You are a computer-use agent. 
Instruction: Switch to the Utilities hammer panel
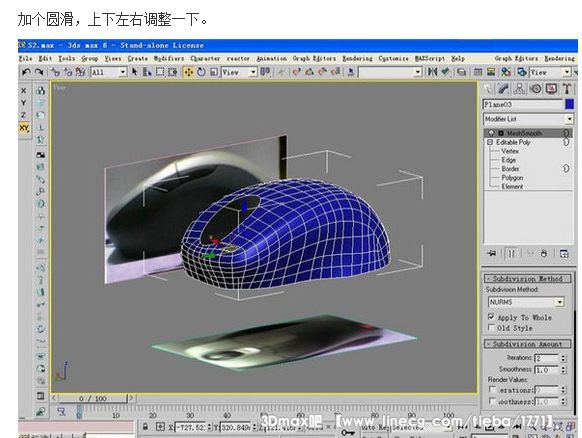566,89
